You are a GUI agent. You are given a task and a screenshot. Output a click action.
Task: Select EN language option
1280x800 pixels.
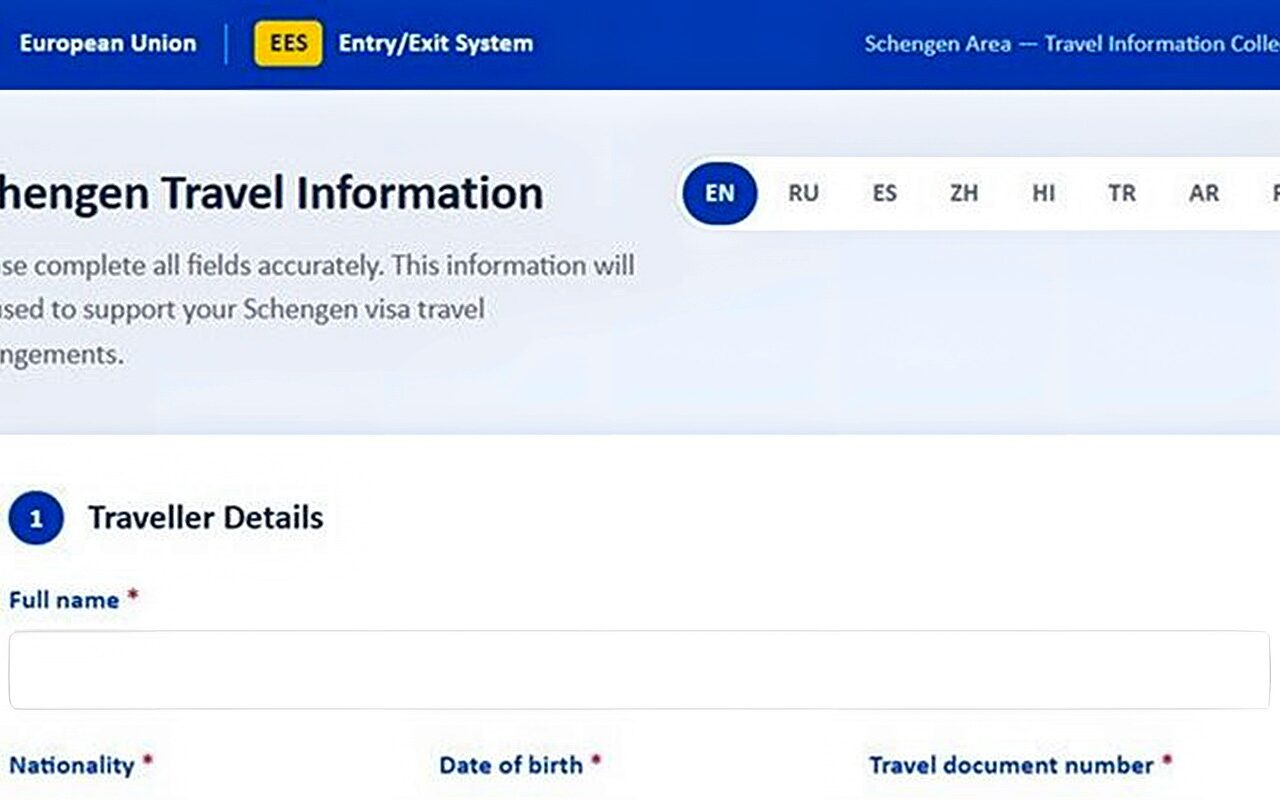click(x=720, y=193)
